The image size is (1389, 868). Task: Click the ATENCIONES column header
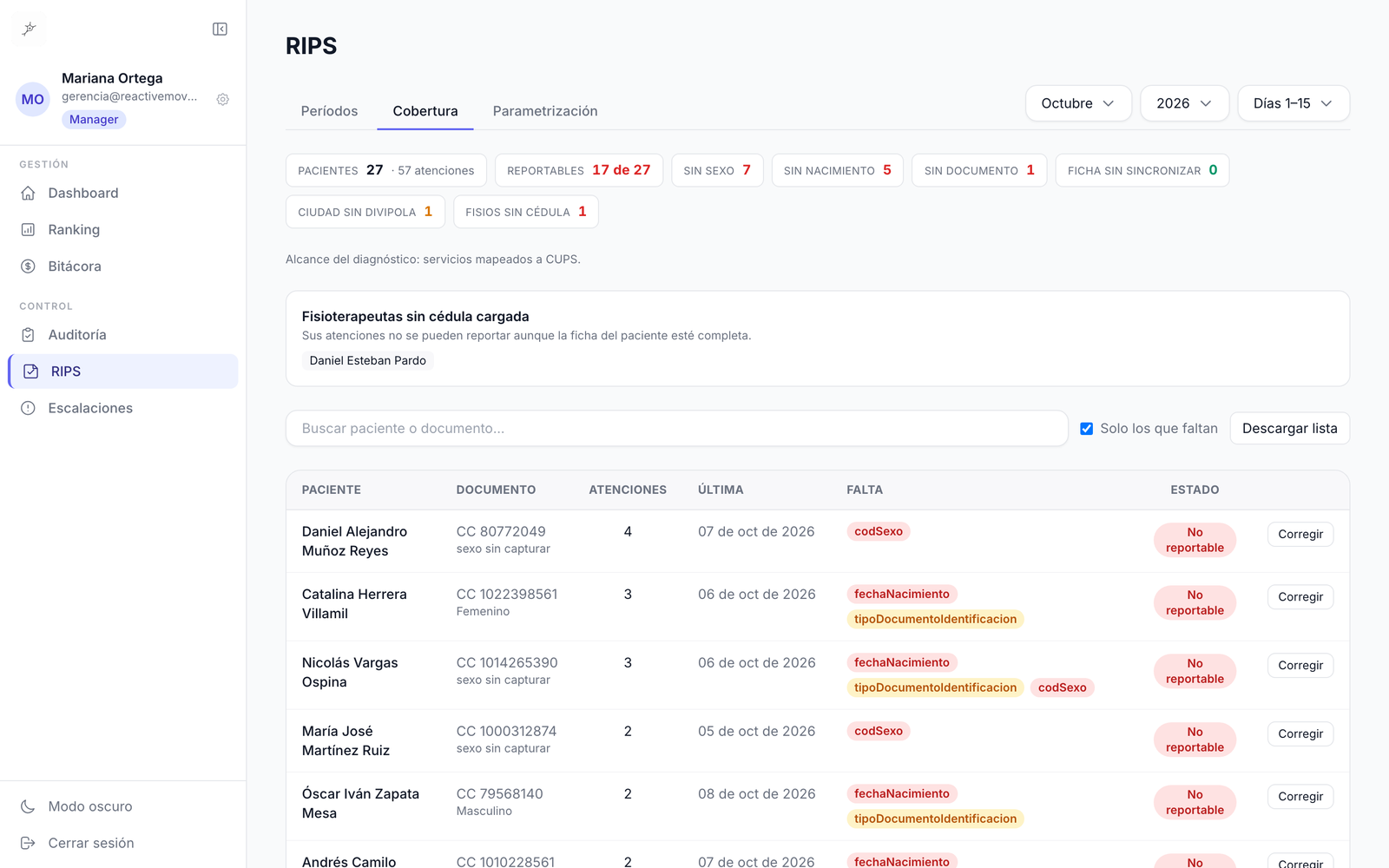tap(628, 490)
